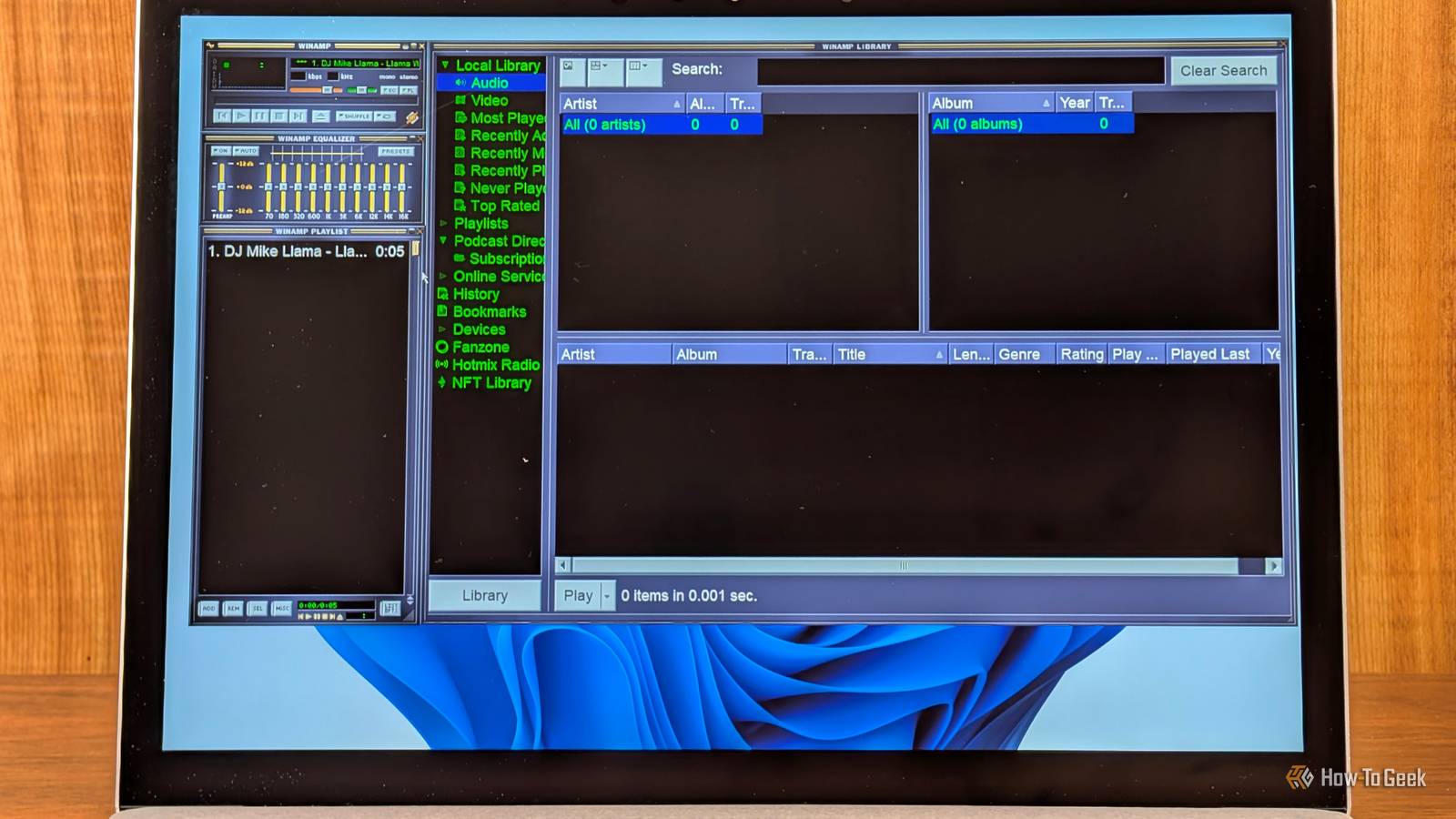Click the Previous track button in Winamp
This screenshot has height=819, width=1456.
[x=222, y=116]
